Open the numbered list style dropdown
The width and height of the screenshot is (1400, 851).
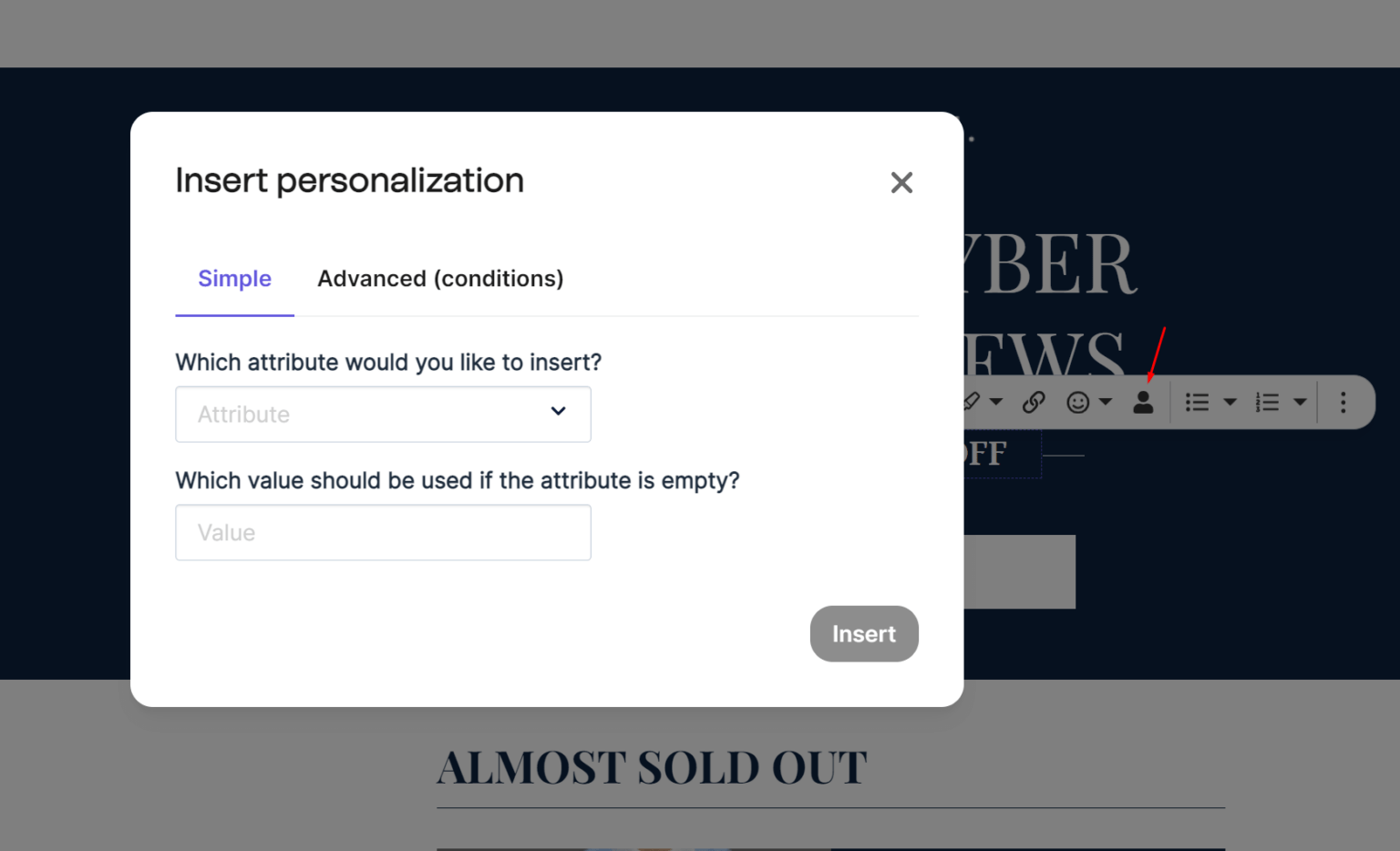1300,401
